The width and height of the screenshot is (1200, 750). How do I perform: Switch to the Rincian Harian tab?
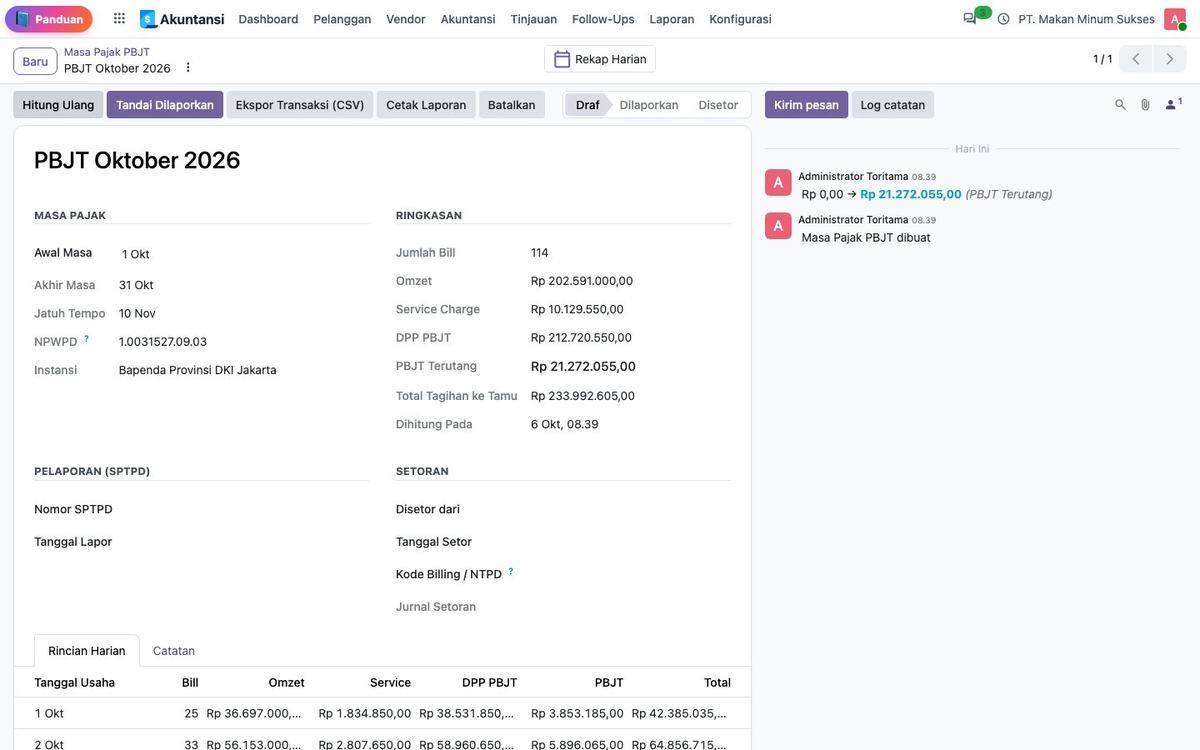click(x=87, y=651)
